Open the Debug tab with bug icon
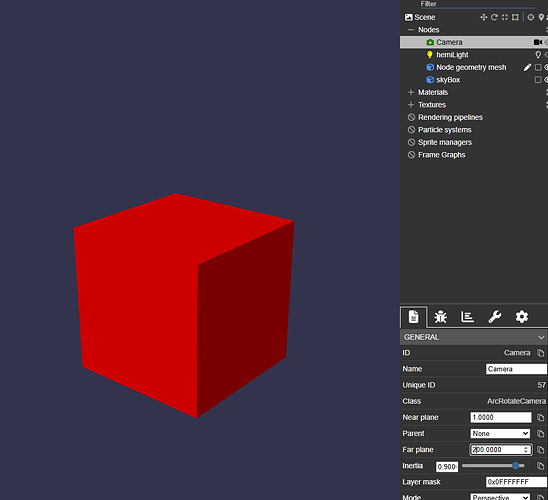This screenshot has width=548, height=500. pos(440,317)
